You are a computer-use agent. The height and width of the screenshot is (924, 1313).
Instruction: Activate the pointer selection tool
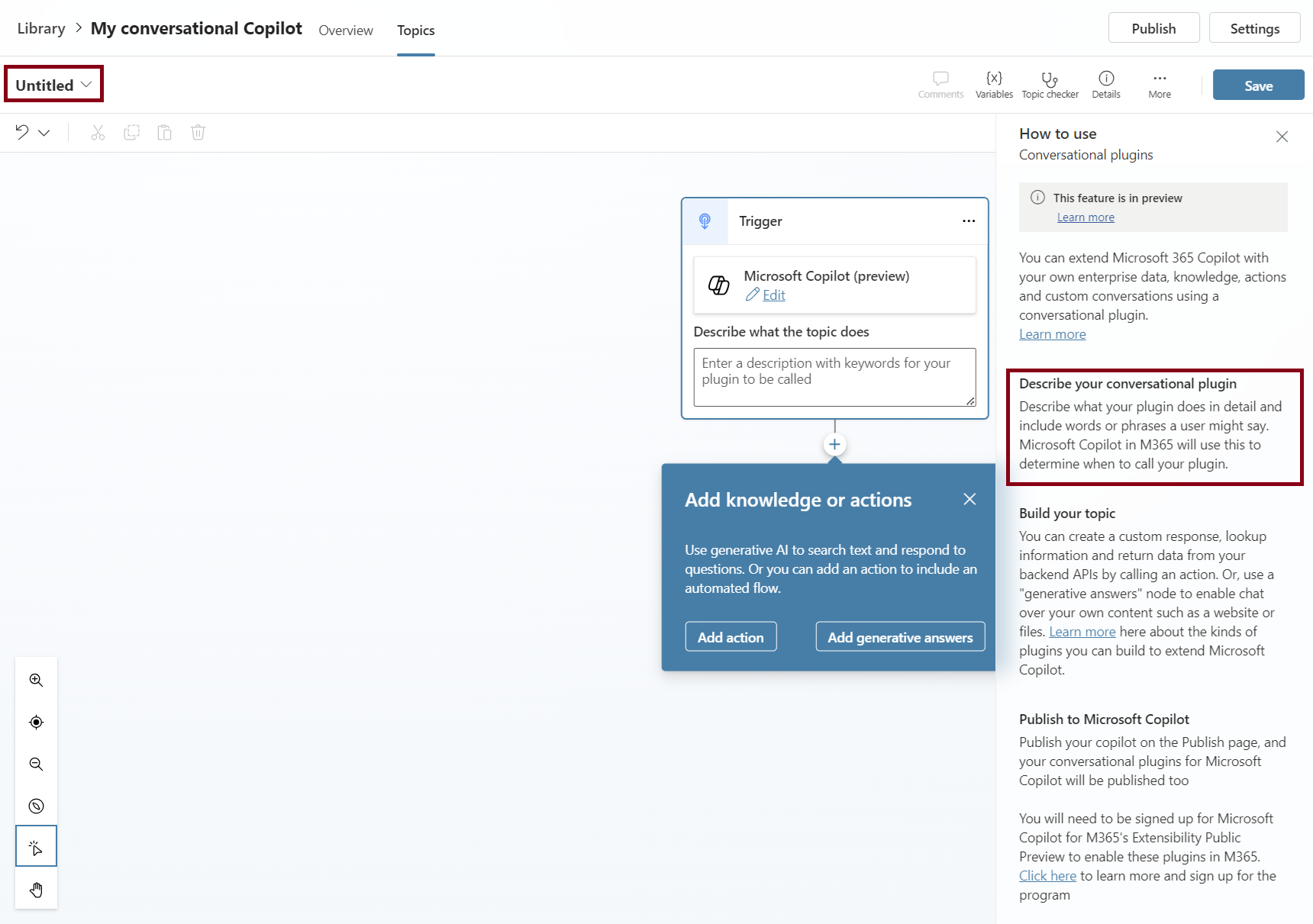tap(36, 847)
